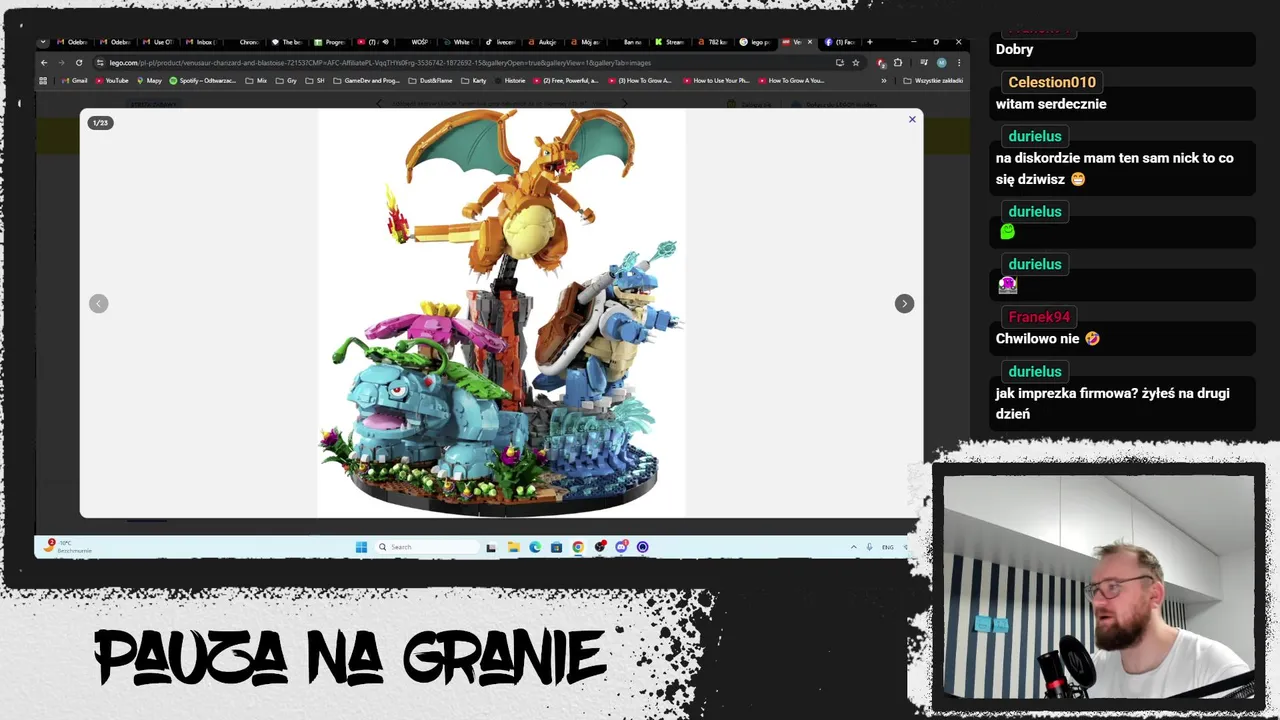1280x720 pixels.
Task: Open the browser extensions puzzle icon
Action: click(898, 62)
